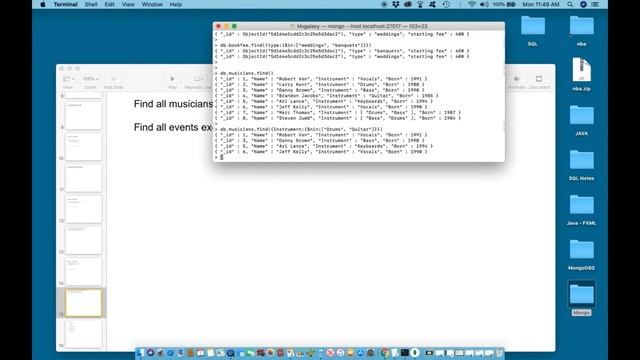Click the Brandon Jacobs result row

tap(327, 96)
